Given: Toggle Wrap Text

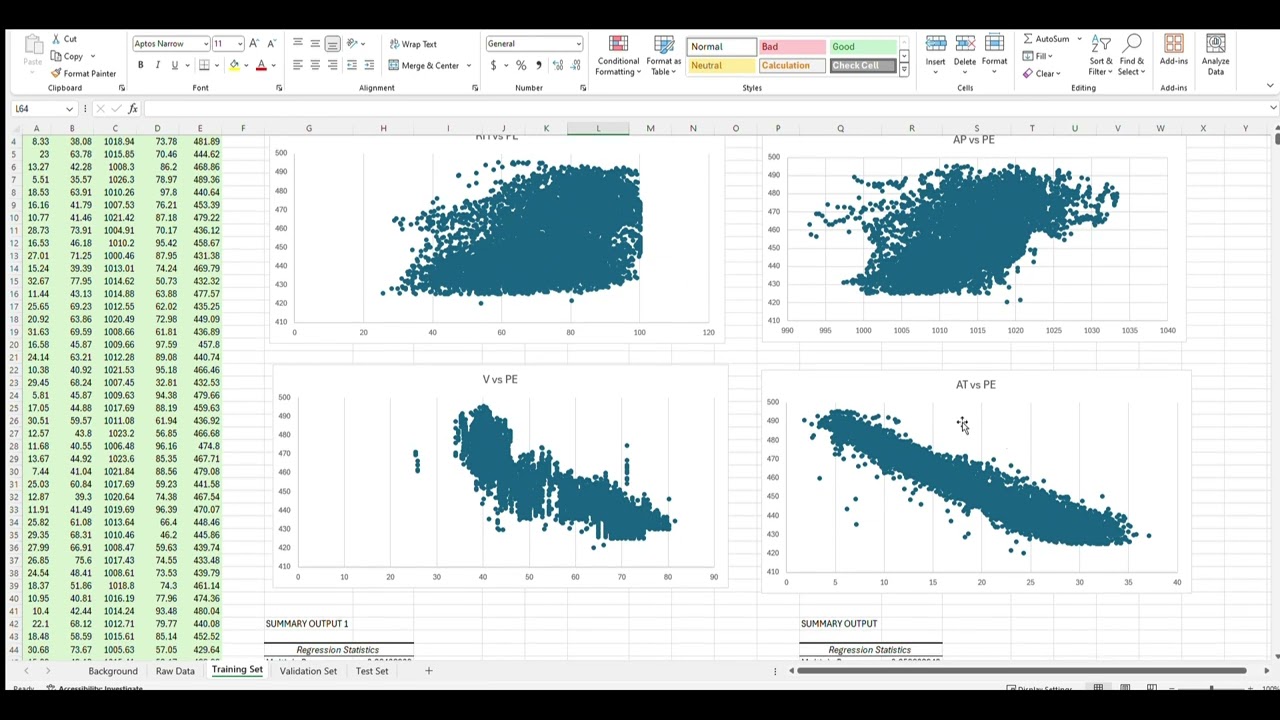Looking at the screenshot, I should tap(413, 44).
